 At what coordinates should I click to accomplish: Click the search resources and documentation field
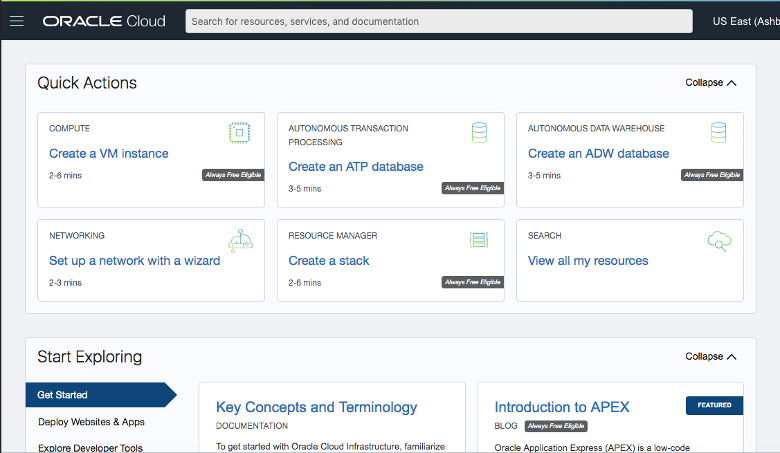point(439,21)
